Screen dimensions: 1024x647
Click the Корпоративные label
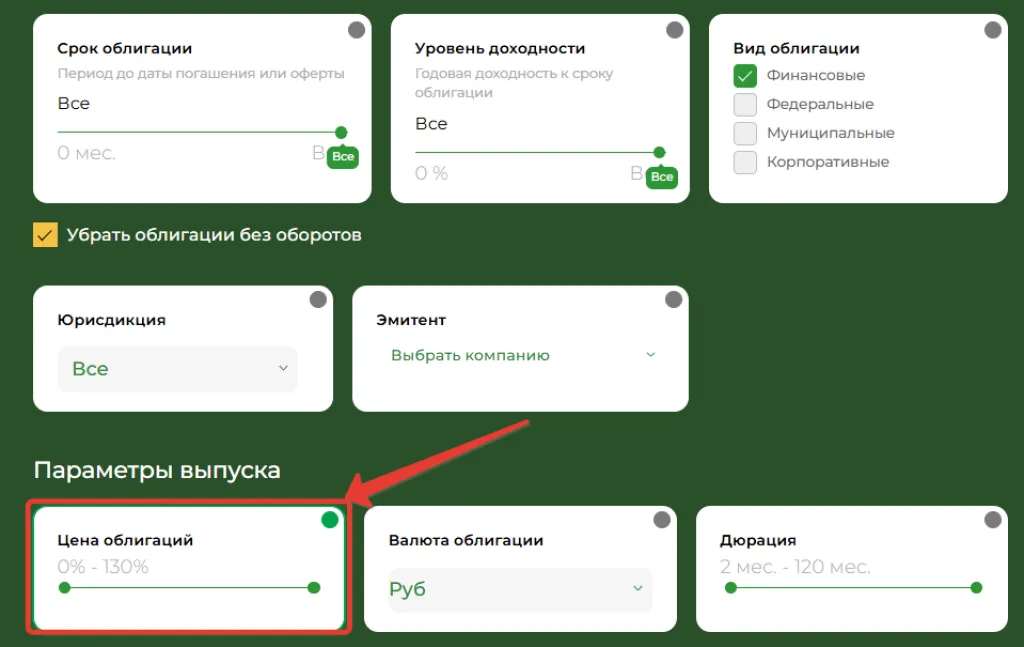click(x=828, y=162)
